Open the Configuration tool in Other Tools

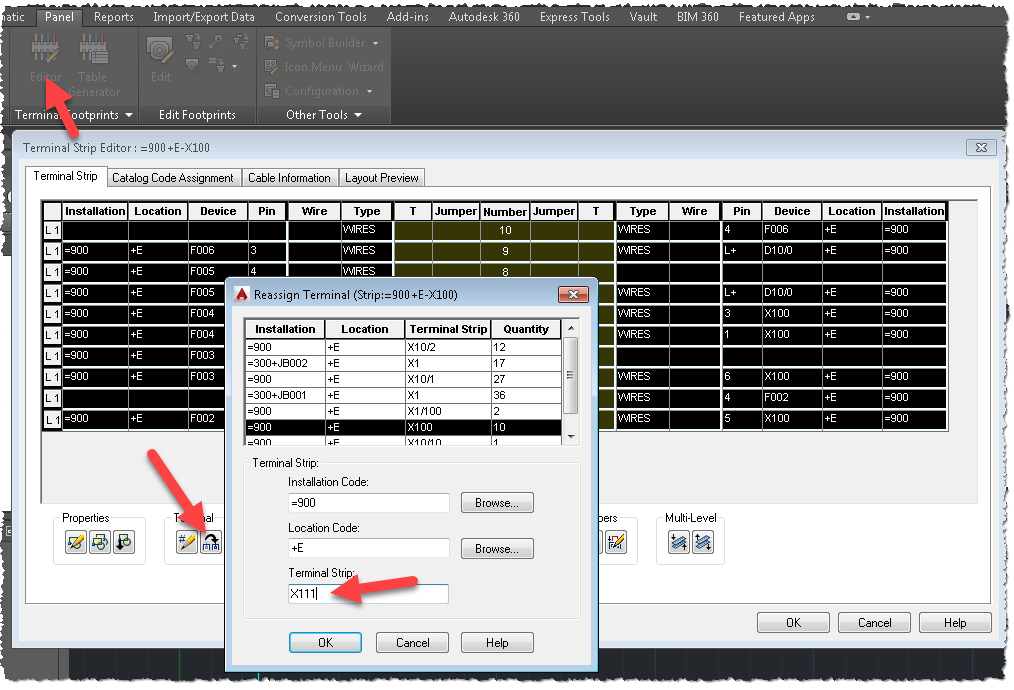pos(312,91)
